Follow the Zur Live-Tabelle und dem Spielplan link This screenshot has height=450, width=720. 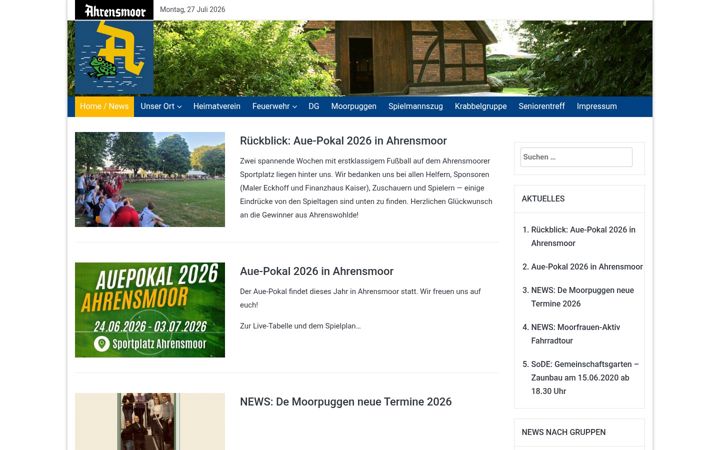300,326
